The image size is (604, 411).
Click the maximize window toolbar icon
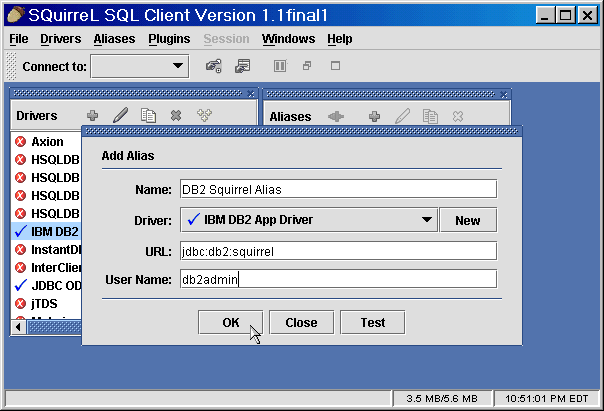click(336, 66)
